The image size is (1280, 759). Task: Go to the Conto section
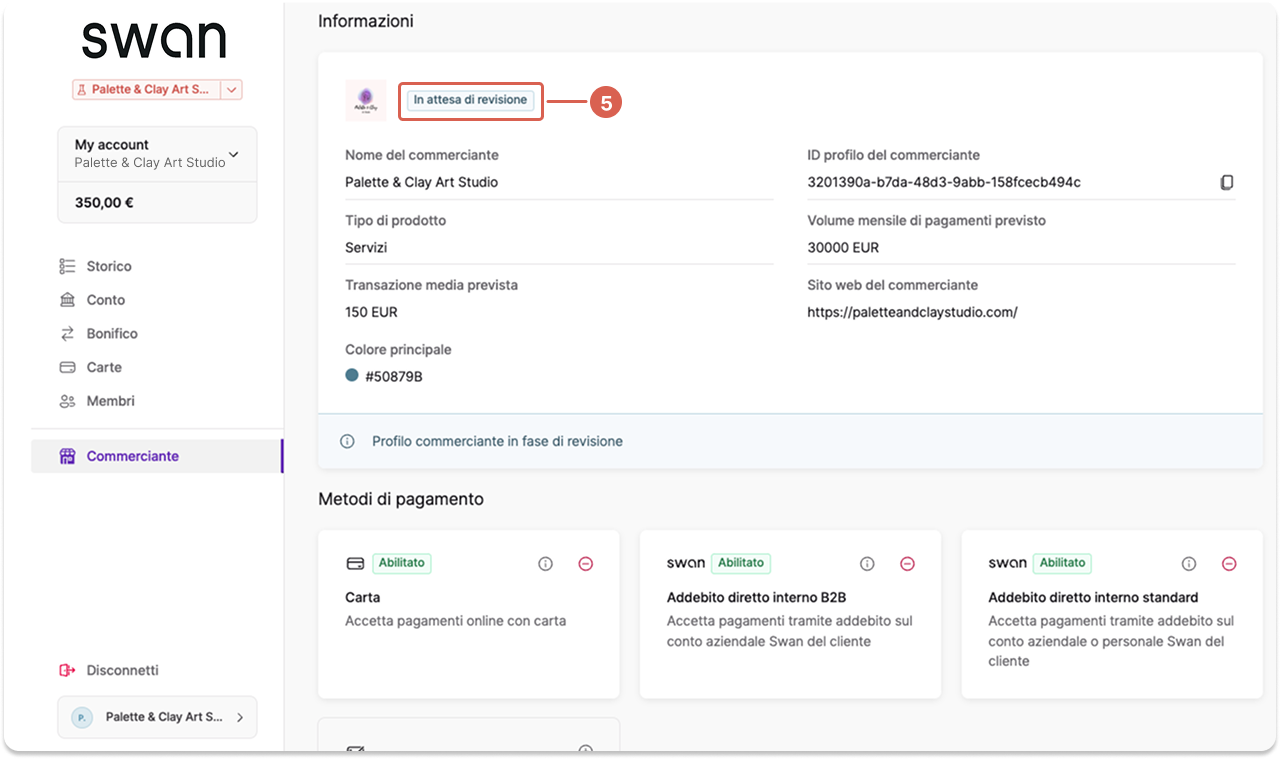[x=106, y=300]
